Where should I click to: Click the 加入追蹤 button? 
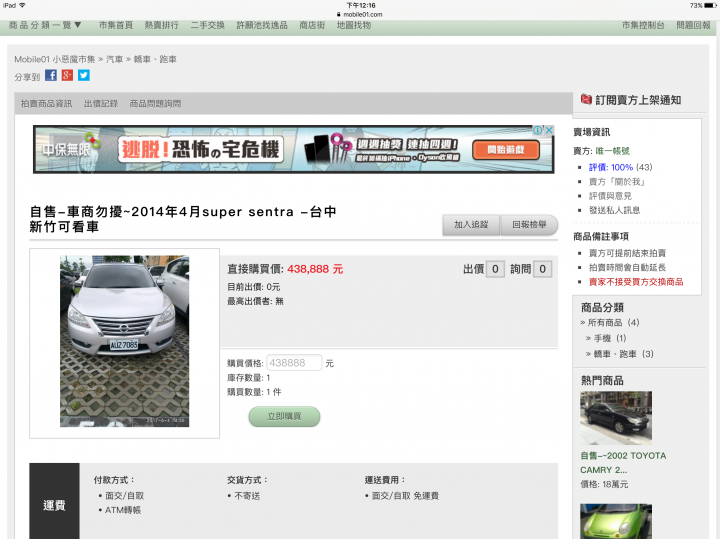(x=471, y=225)
